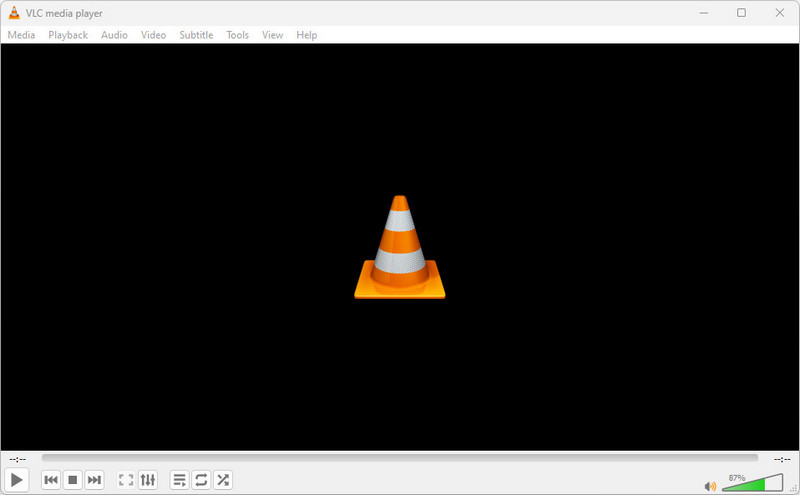Open the Playback menu
Screen dimensions: 800x495
click(68, 35)
